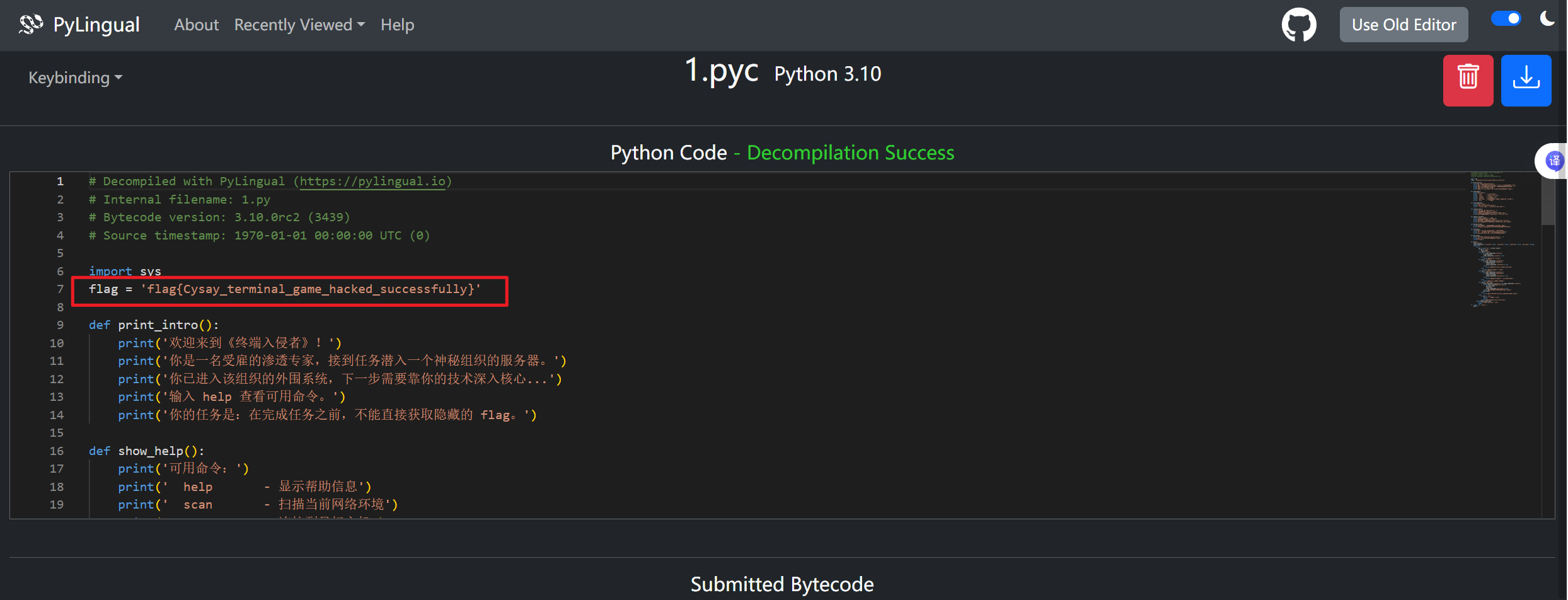Viewport: 1568px width, 600px height.
Task: Open the floating translate extension icon
Action: tap(1554, 161)
